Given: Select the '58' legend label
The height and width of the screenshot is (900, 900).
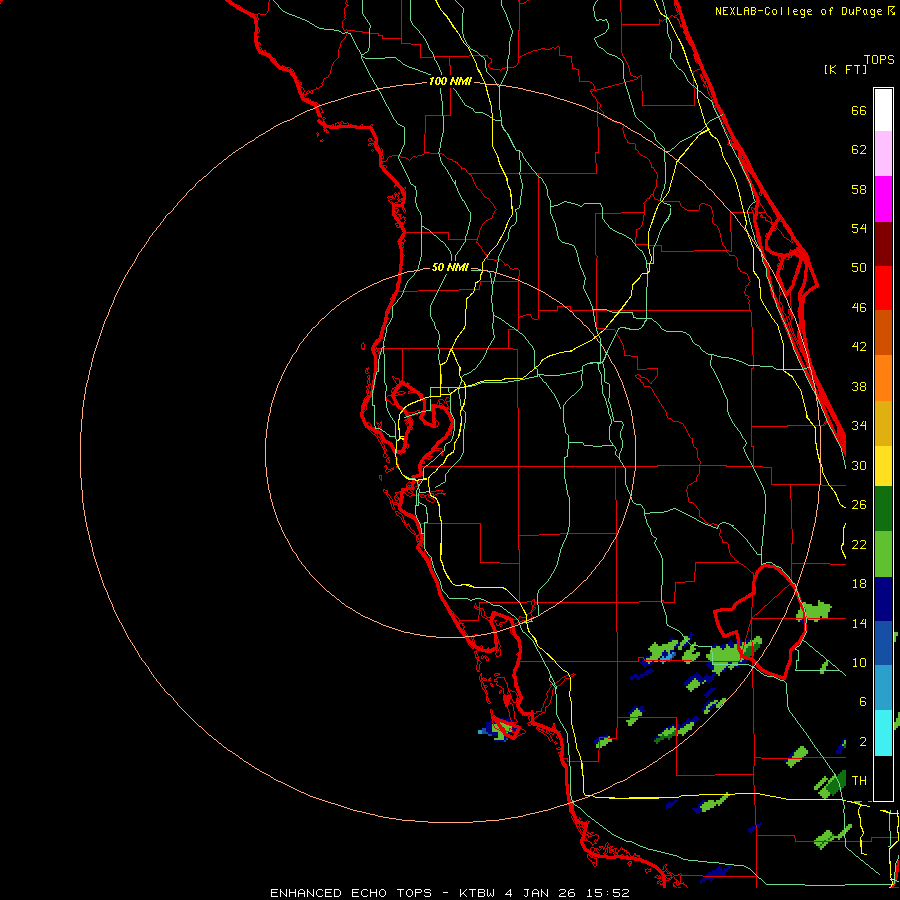Looking at the screenshot, I should tap(859, 189).
